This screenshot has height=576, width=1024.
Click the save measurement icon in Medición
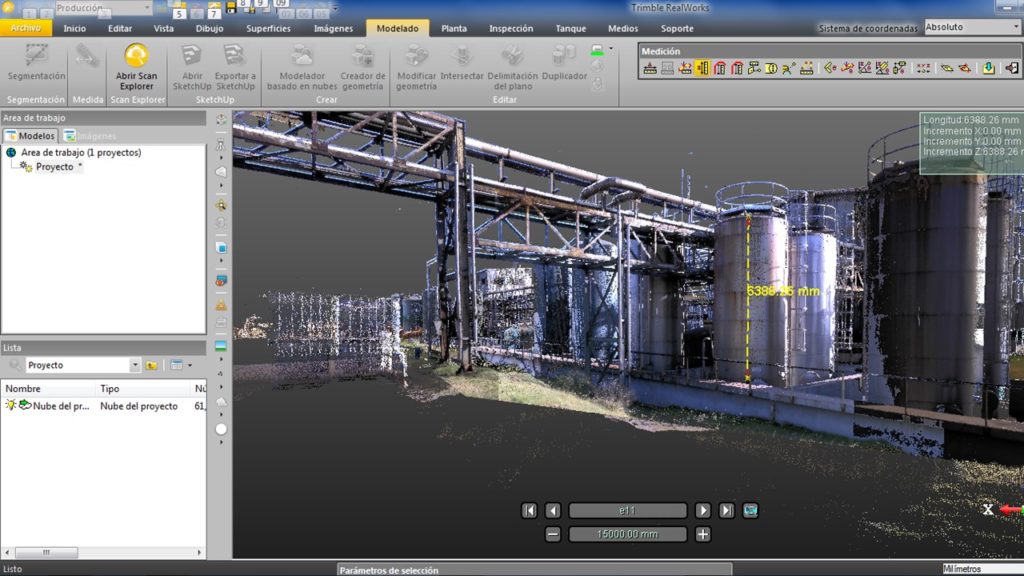coord(988,68)
